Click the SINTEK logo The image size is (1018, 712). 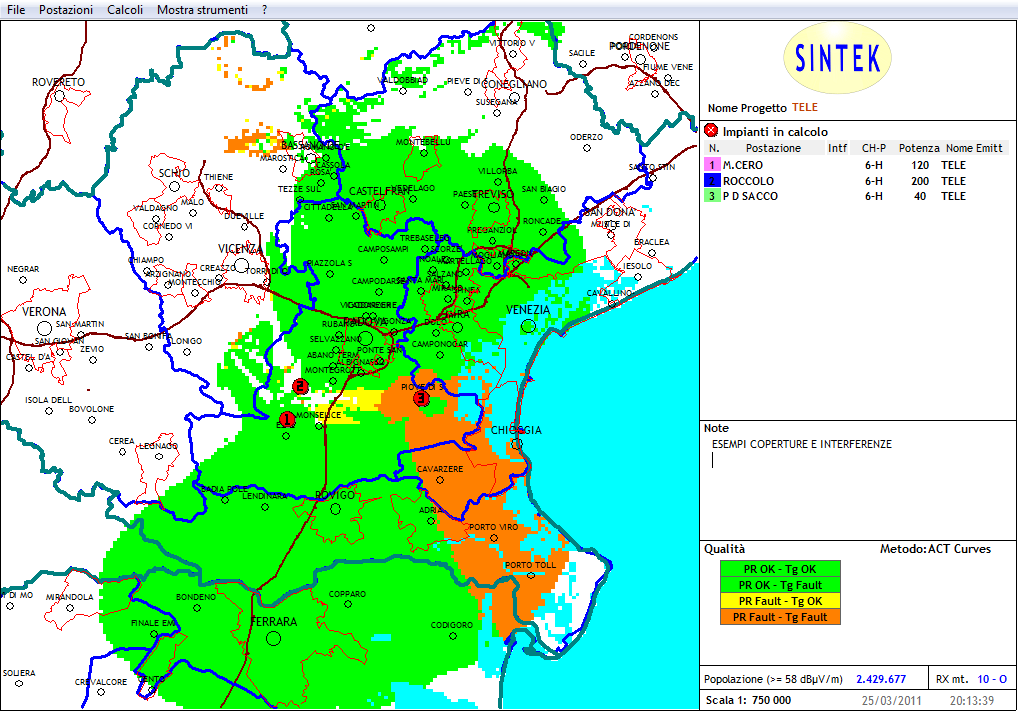coord(838,59)
